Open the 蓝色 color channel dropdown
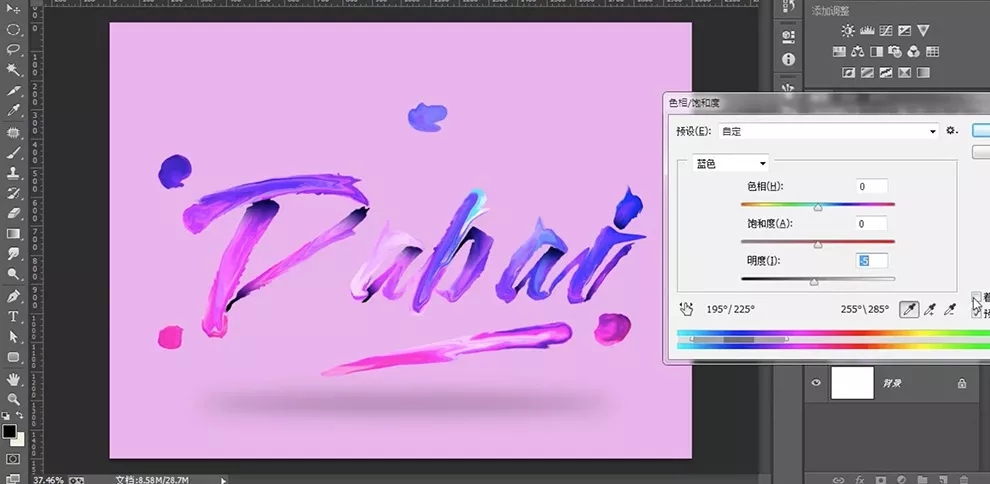This screenshot has width=990, height=484. (731, 163)
